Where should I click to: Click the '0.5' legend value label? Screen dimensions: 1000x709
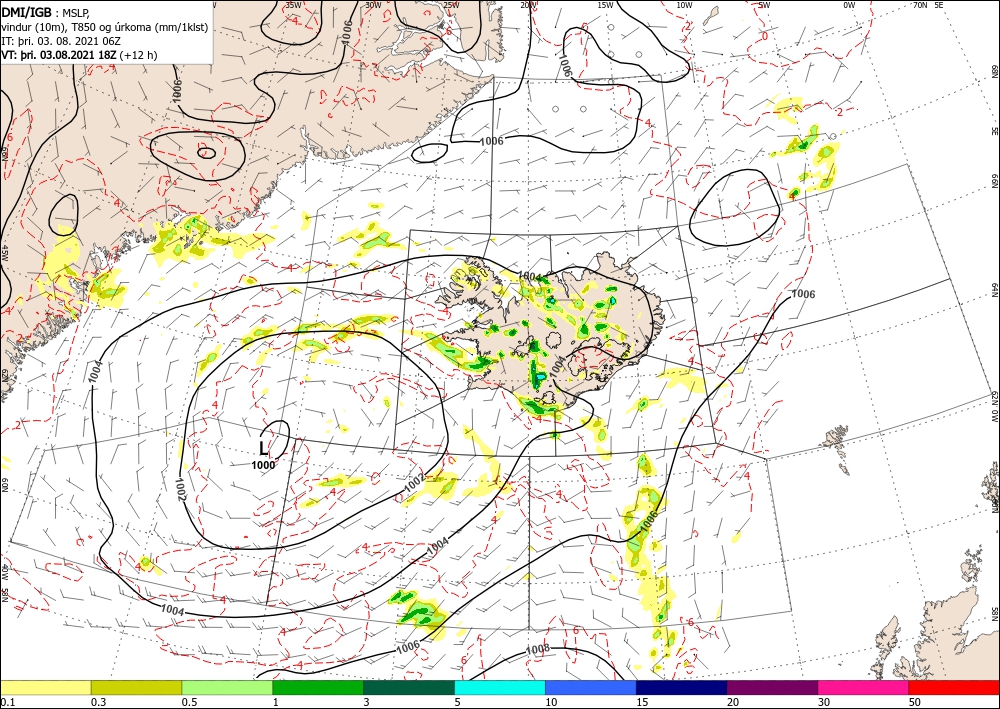pos(189,702)
